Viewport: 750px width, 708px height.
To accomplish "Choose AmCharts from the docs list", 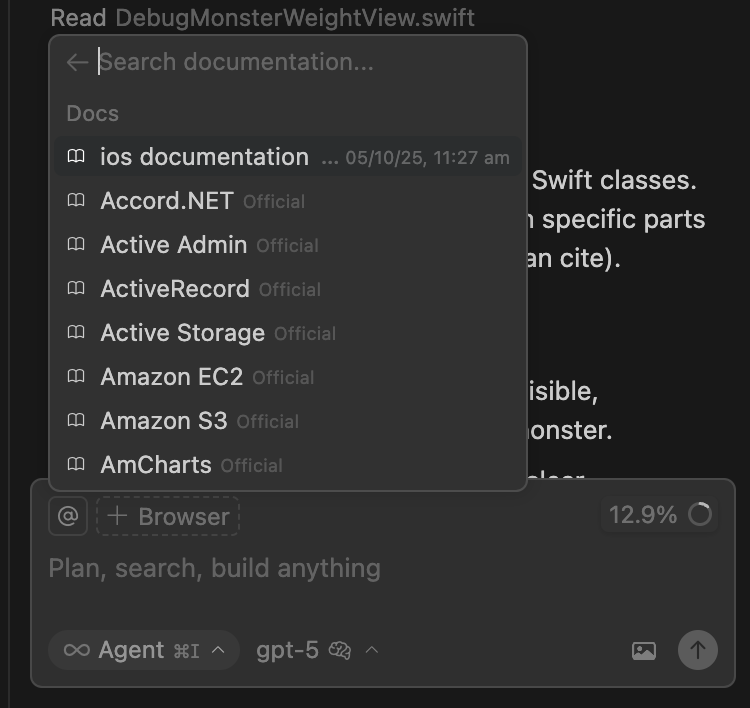I will click(156, 465).
